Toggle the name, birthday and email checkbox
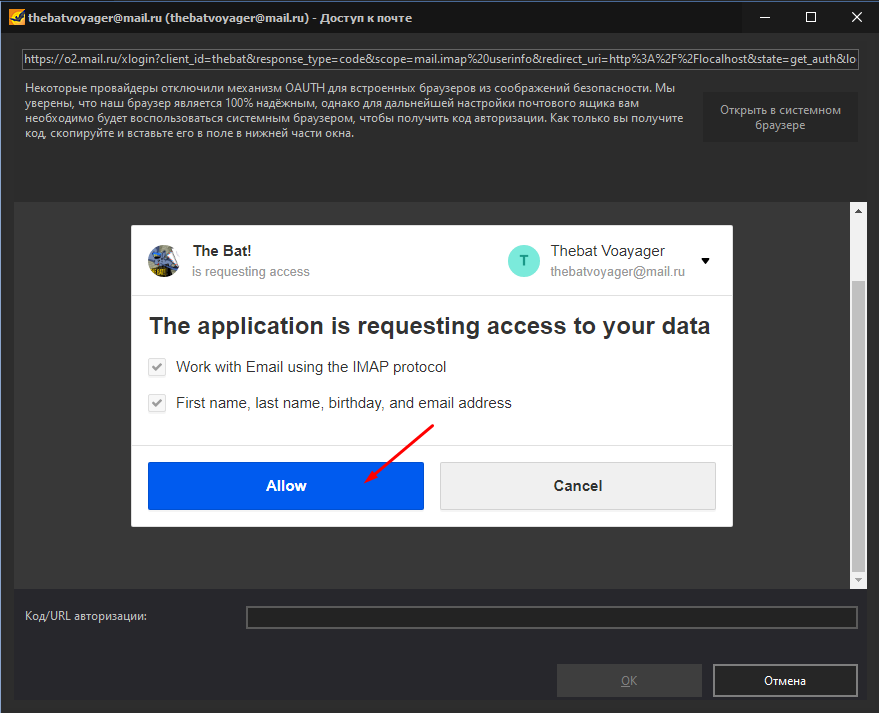Viewport: 879px width, 713px height. tap(157, 403)
